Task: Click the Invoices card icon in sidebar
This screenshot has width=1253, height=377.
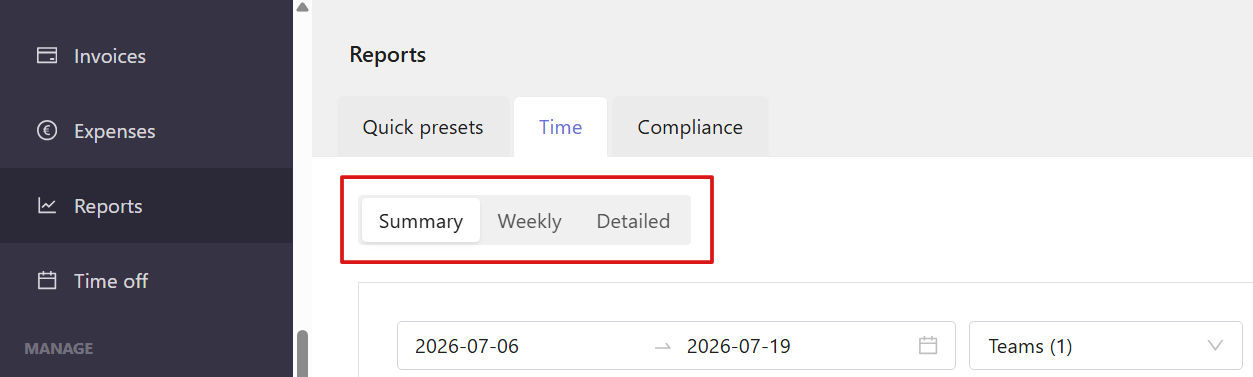Action: click(x=47, y=56)
